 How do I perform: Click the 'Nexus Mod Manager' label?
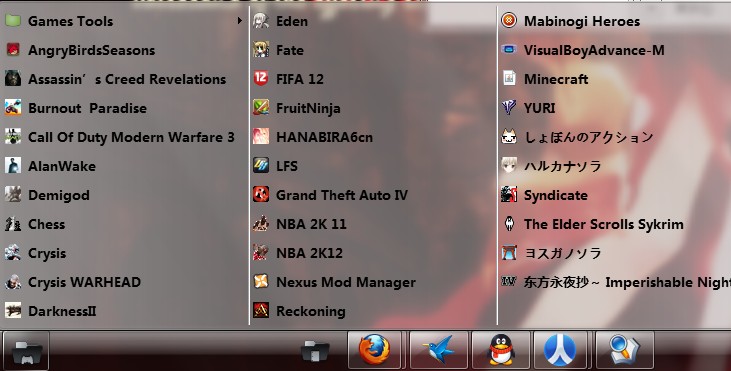(x=345, y=282)
